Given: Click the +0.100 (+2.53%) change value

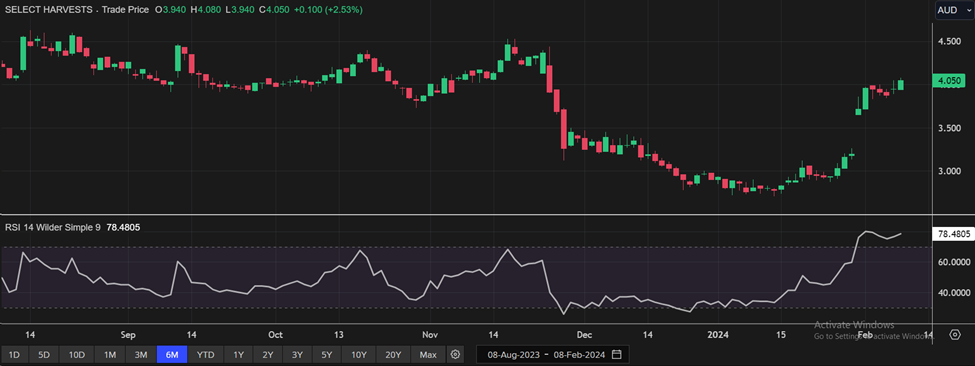Looking at the screenshot, I should 328,10.
